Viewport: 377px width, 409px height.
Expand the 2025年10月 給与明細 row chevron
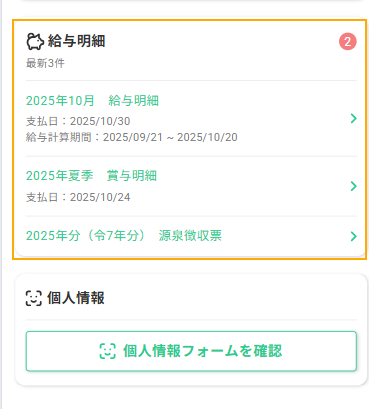point(353,118)
